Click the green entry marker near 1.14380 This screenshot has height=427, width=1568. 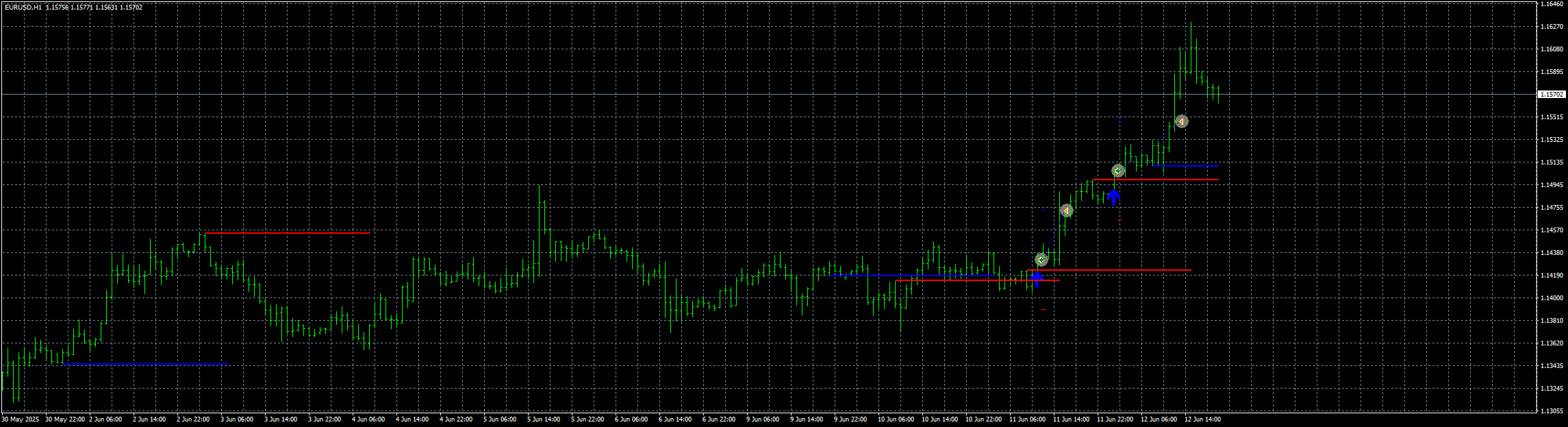point(1041,260)
